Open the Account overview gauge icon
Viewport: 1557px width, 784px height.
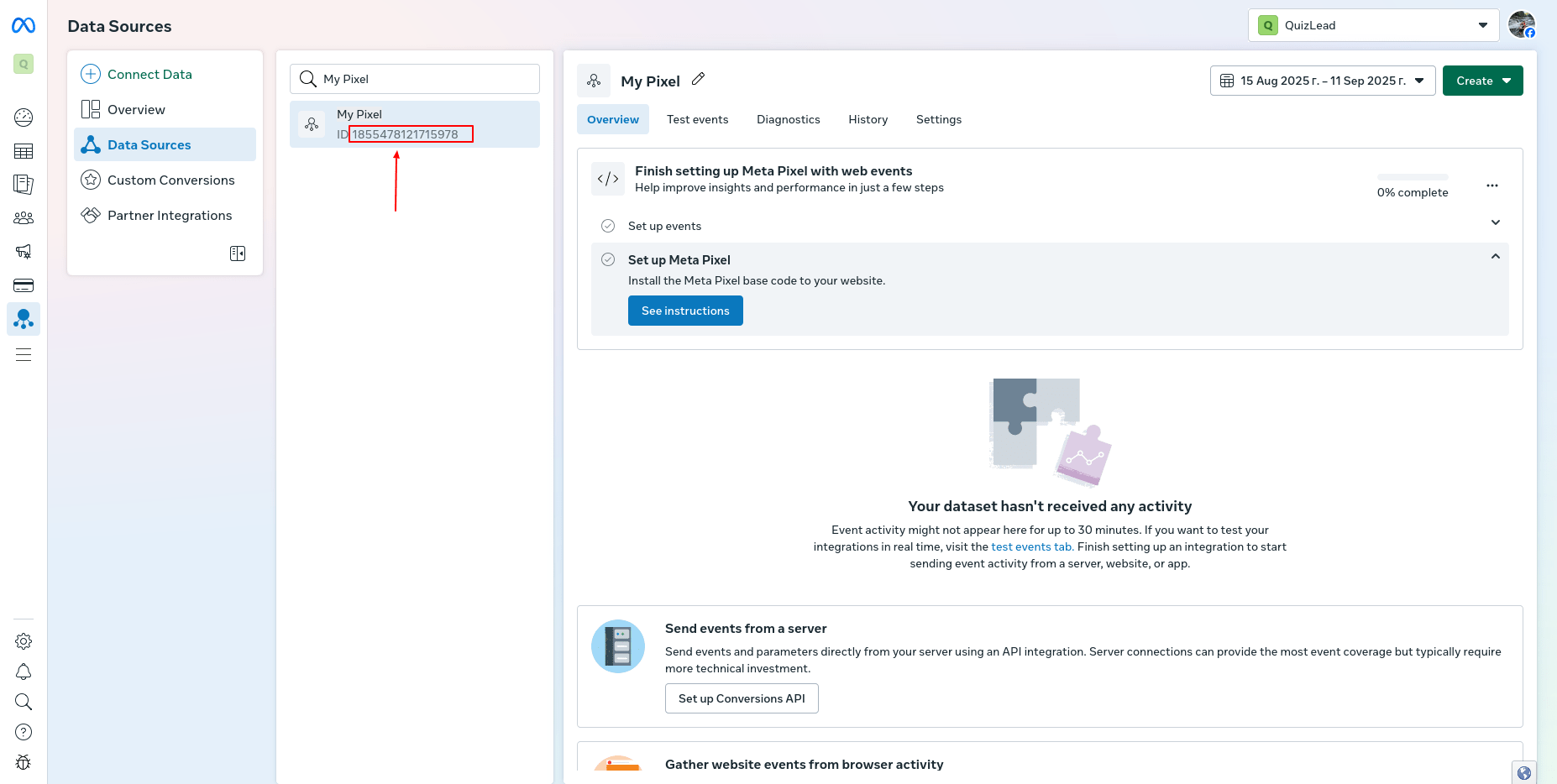pyautogui.click(x=24, y=118)
